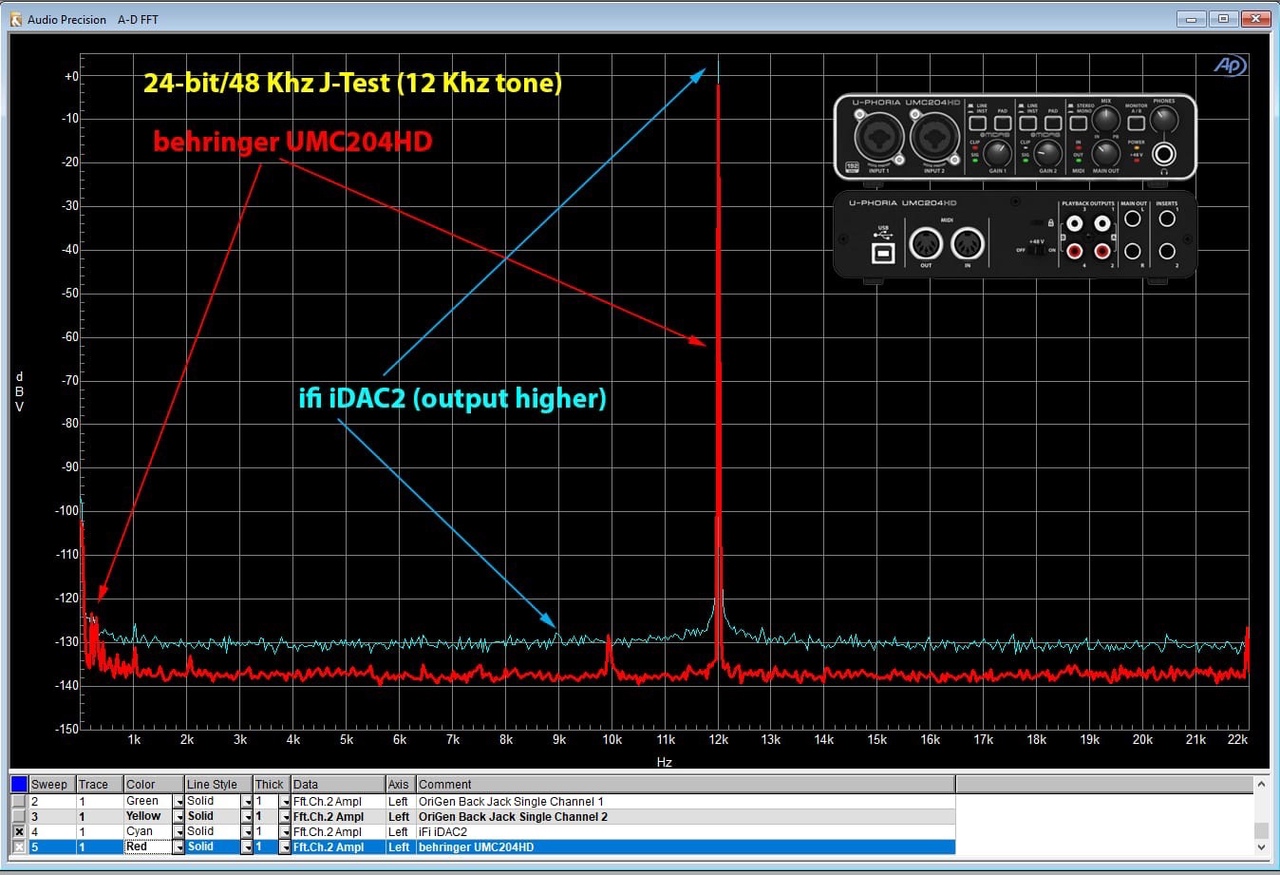Enable the sweep 3 Yellow trace checkbox
The width and height of the screenshot is (1280, 875).
(19, 817)
